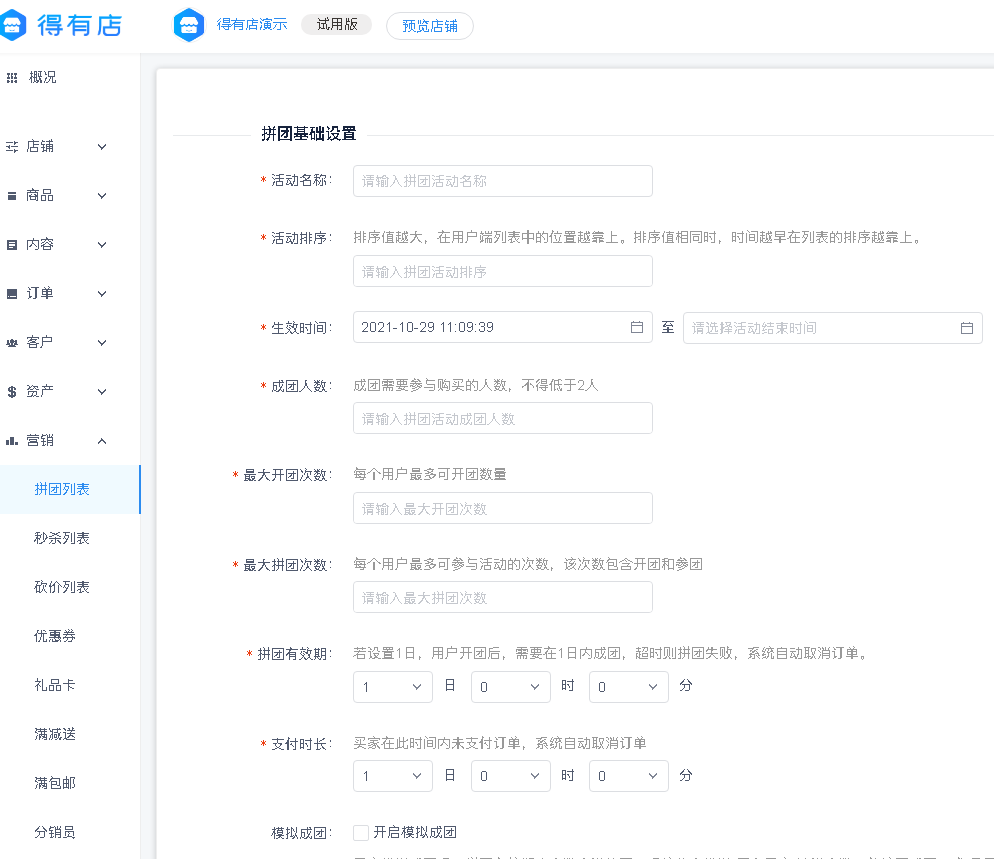Open 支付时长 hour dropdown
The height and width of the screenshot is (859, 994).
(x=511, y=776)
